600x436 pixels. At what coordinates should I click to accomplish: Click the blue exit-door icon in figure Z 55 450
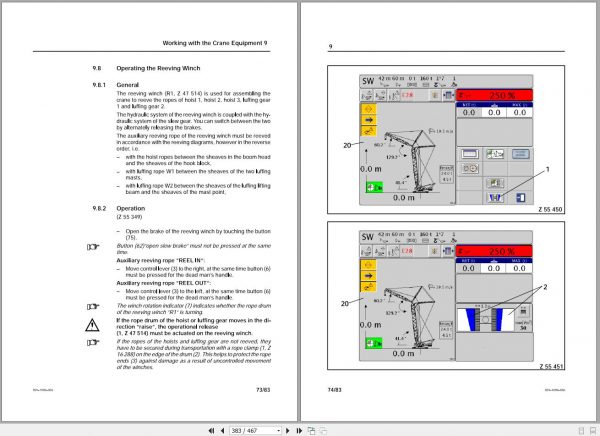coord(520,198)
